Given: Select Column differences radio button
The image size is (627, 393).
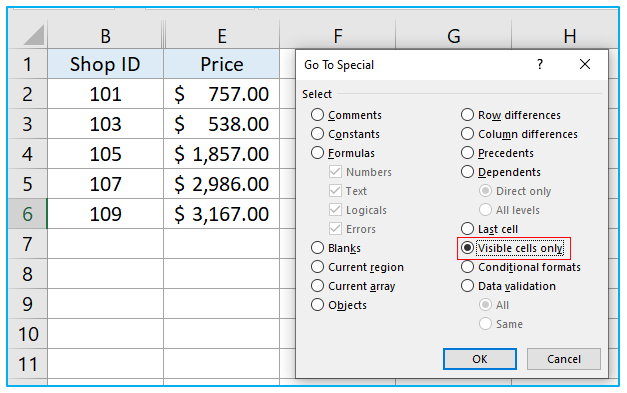Looking at the screenshot, I should [467, 134].
